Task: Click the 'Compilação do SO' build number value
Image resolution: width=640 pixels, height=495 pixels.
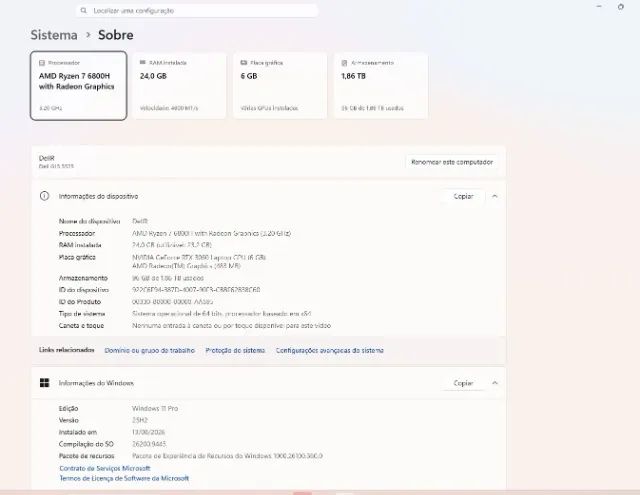Action: click(149, 444)
